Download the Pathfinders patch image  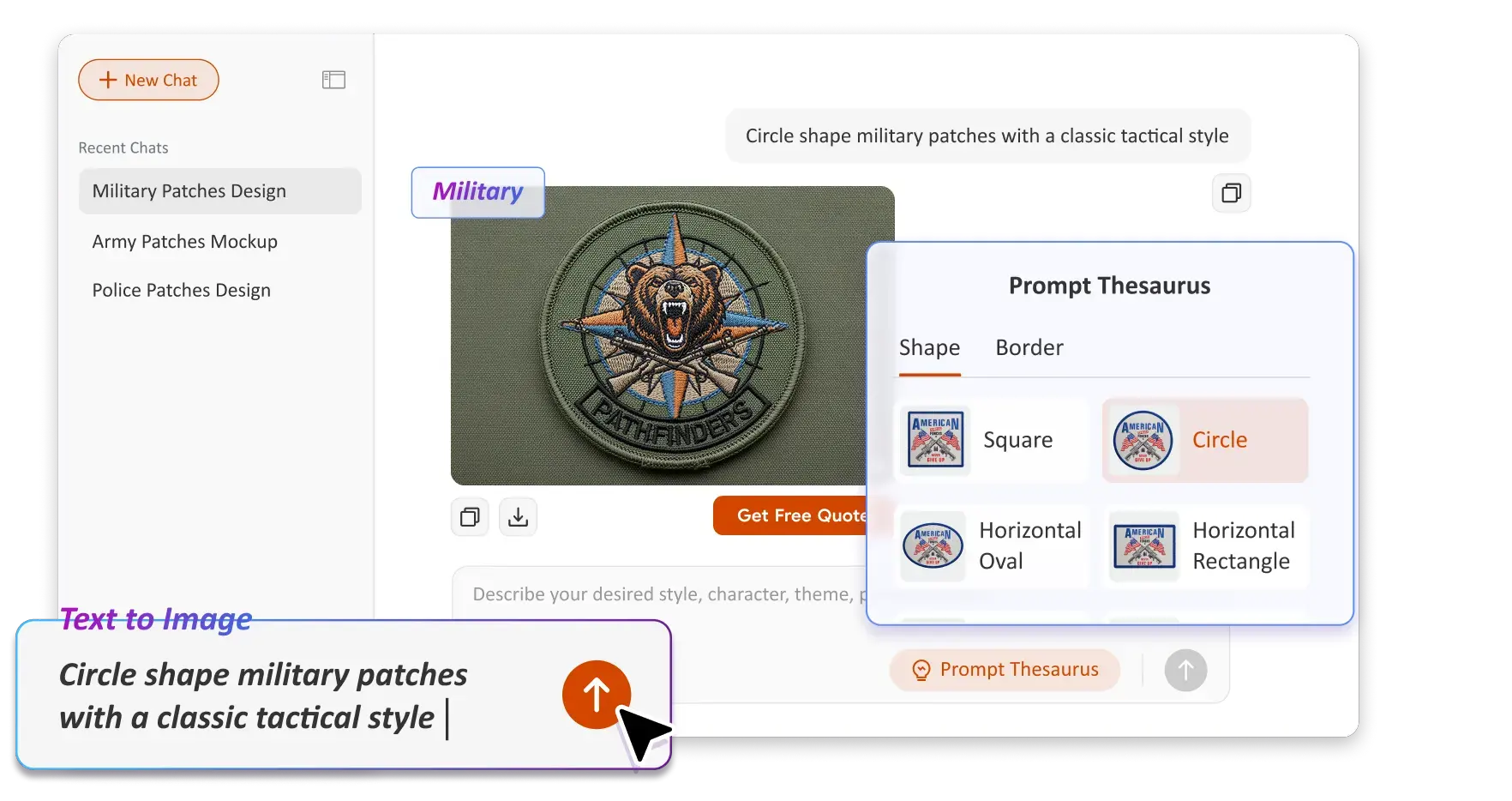coord(517,516)
